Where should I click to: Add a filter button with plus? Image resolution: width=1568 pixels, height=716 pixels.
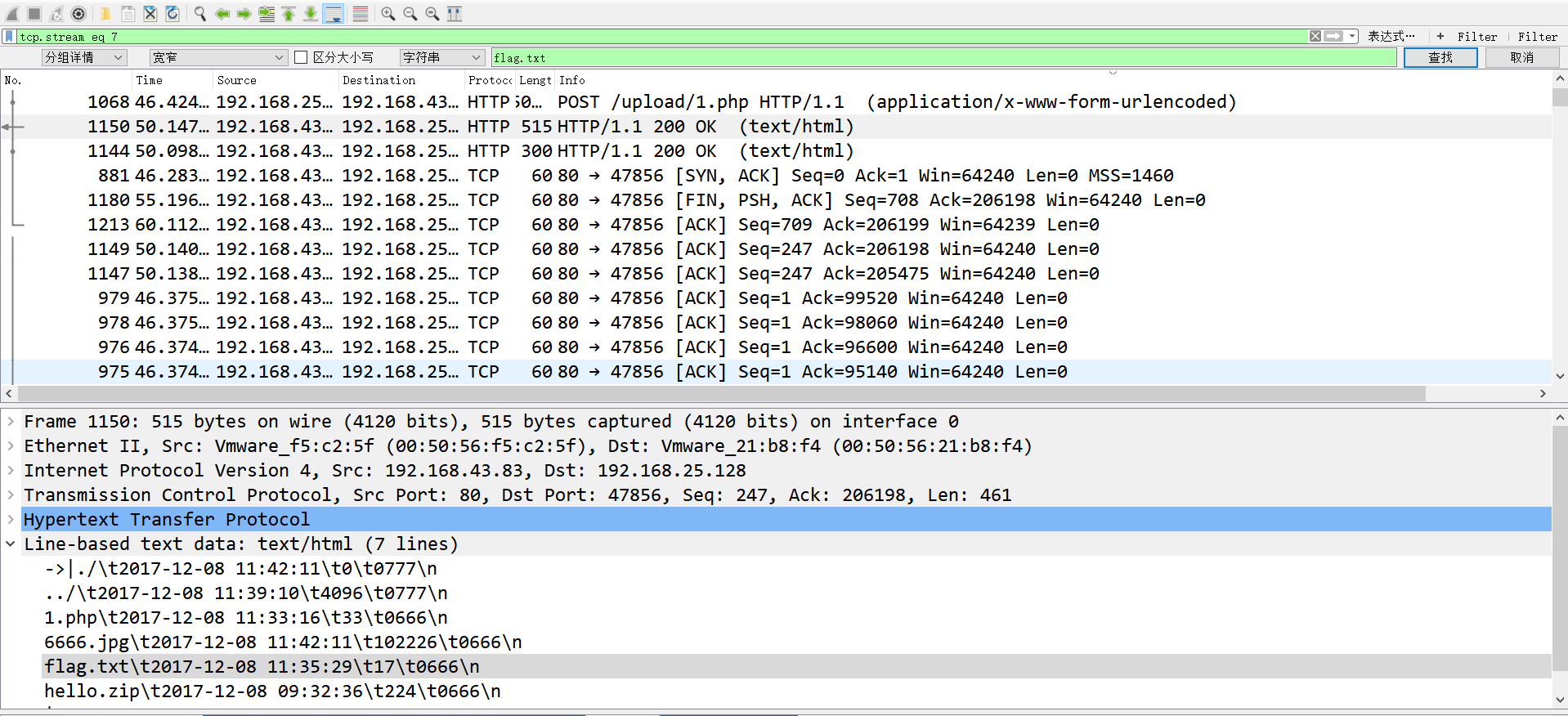(1440, 36)
